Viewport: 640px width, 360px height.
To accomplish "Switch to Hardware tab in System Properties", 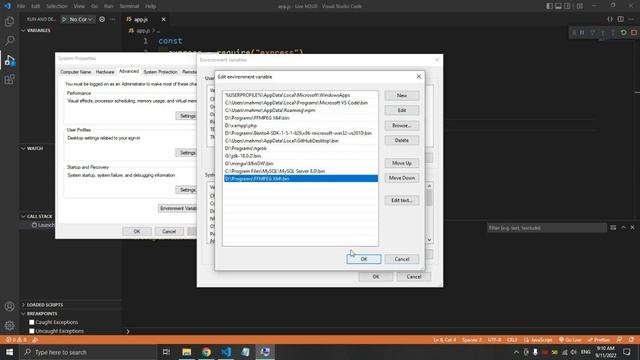I will point(105,72).
